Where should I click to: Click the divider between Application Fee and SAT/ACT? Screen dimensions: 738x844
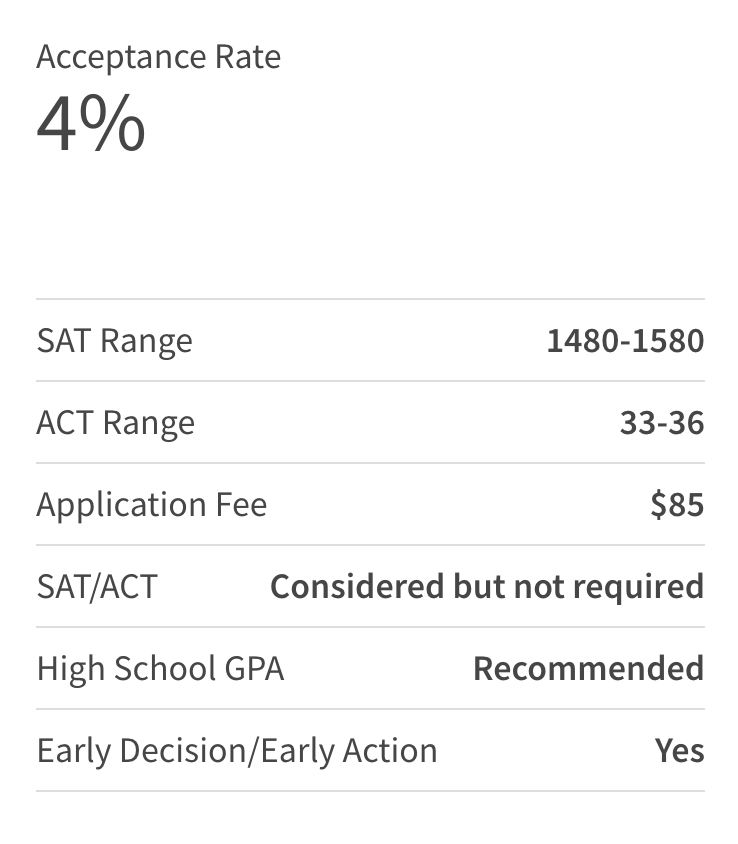[370, 545]
